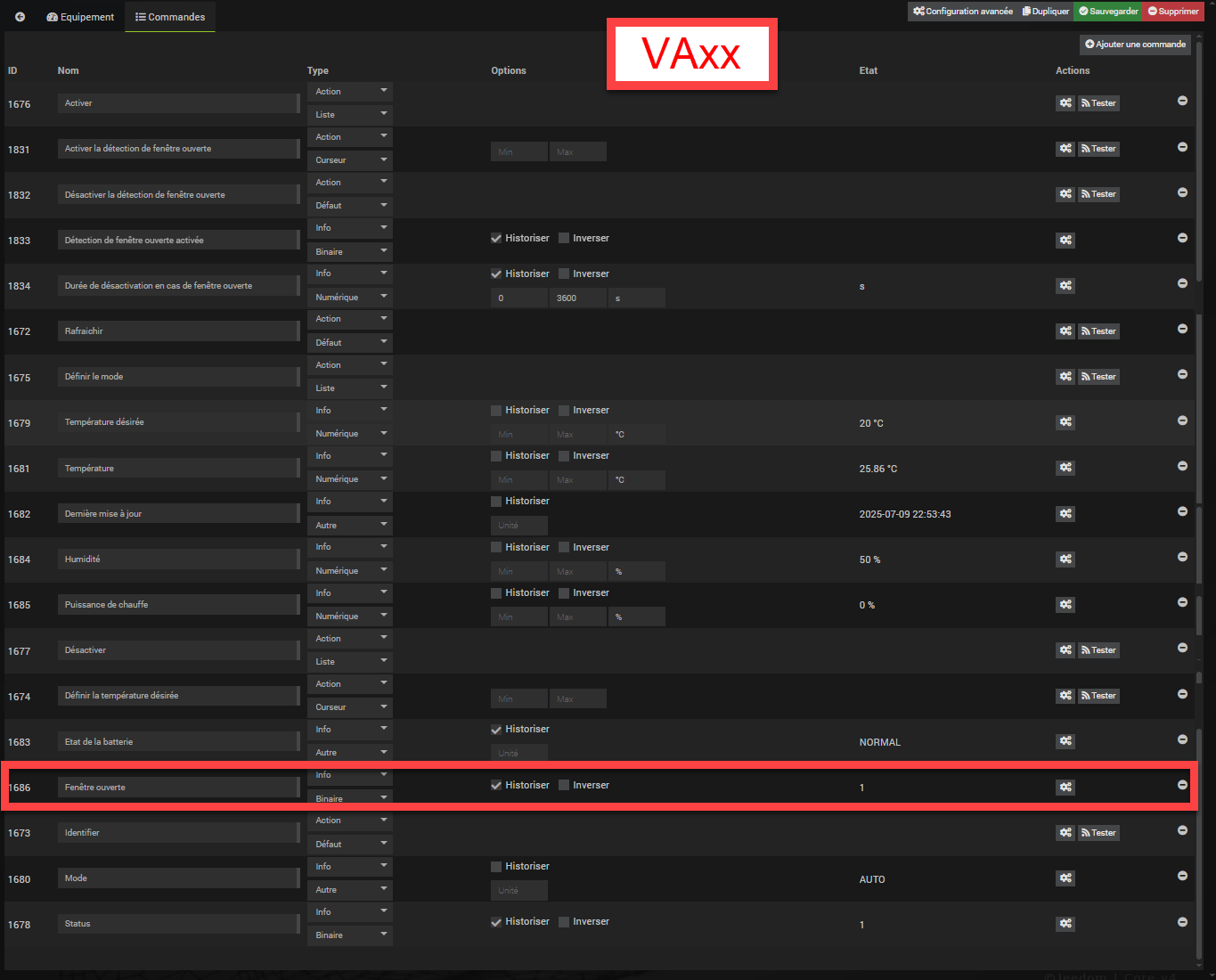Click the Max field for Durée de désactivation

(578, 298)
